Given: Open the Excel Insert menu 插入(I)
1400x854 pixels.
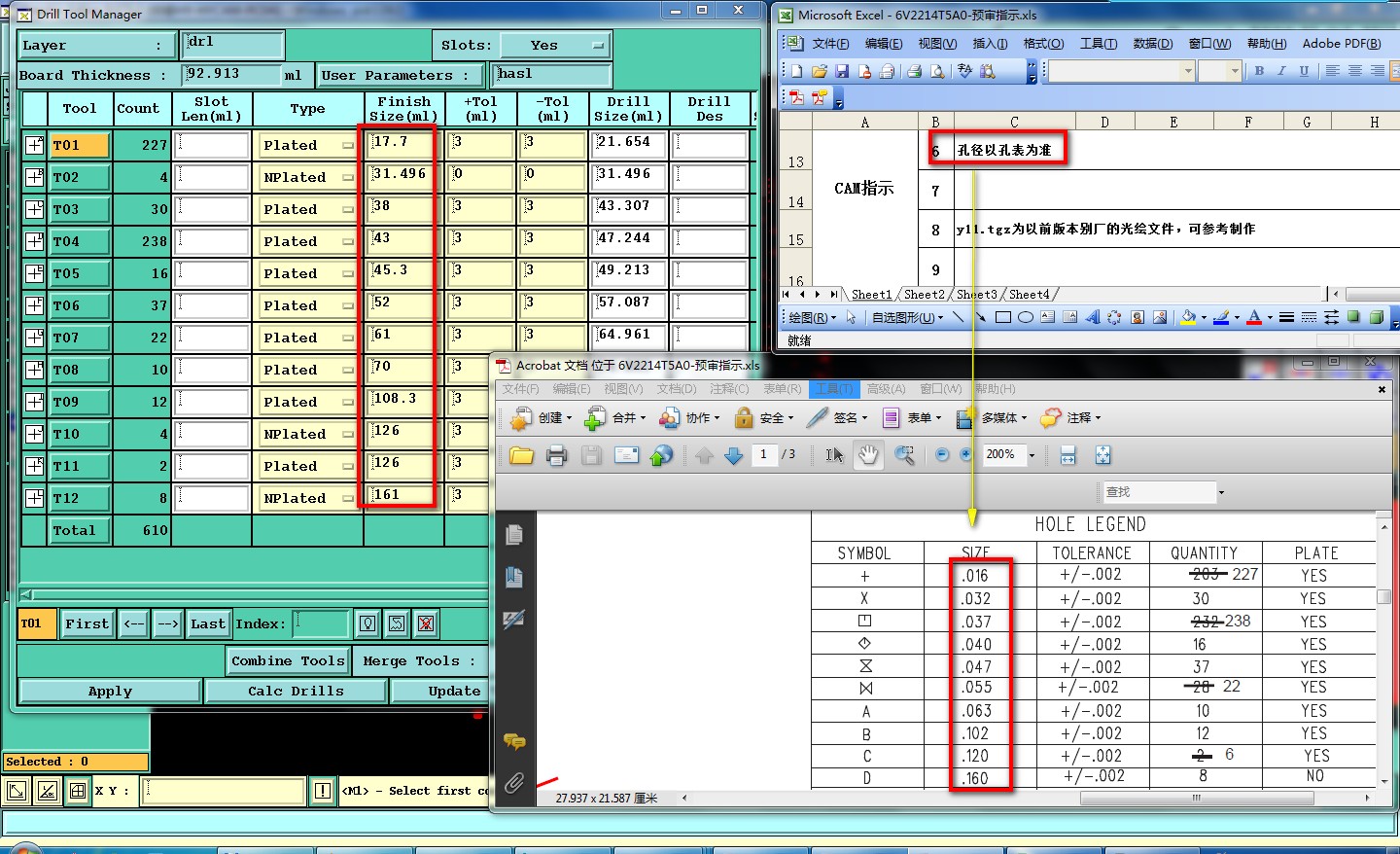Looking at the screenshot, I should click(990, 44).
